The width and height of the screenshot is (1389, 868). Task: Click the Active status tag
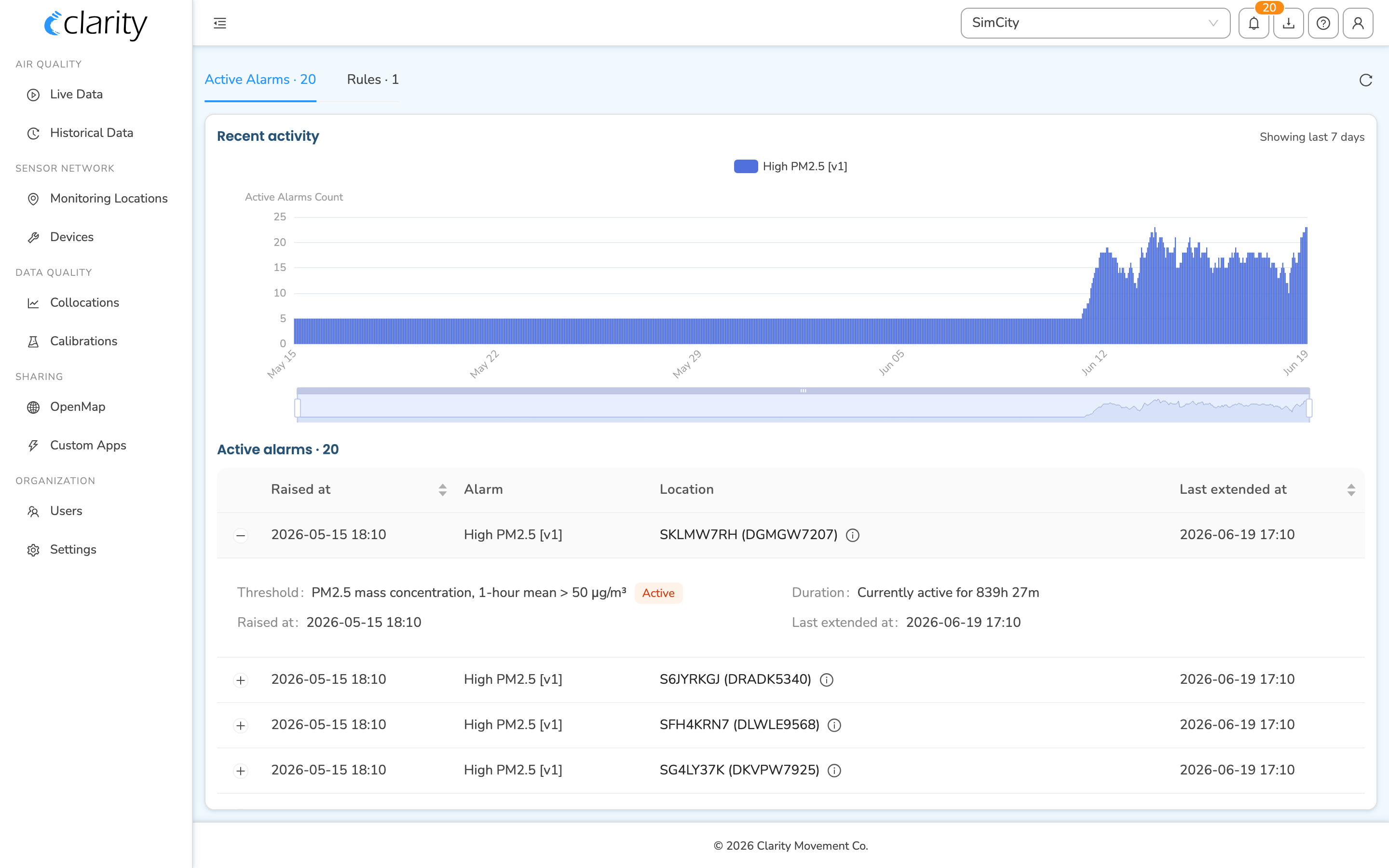[x=658, y=593]
